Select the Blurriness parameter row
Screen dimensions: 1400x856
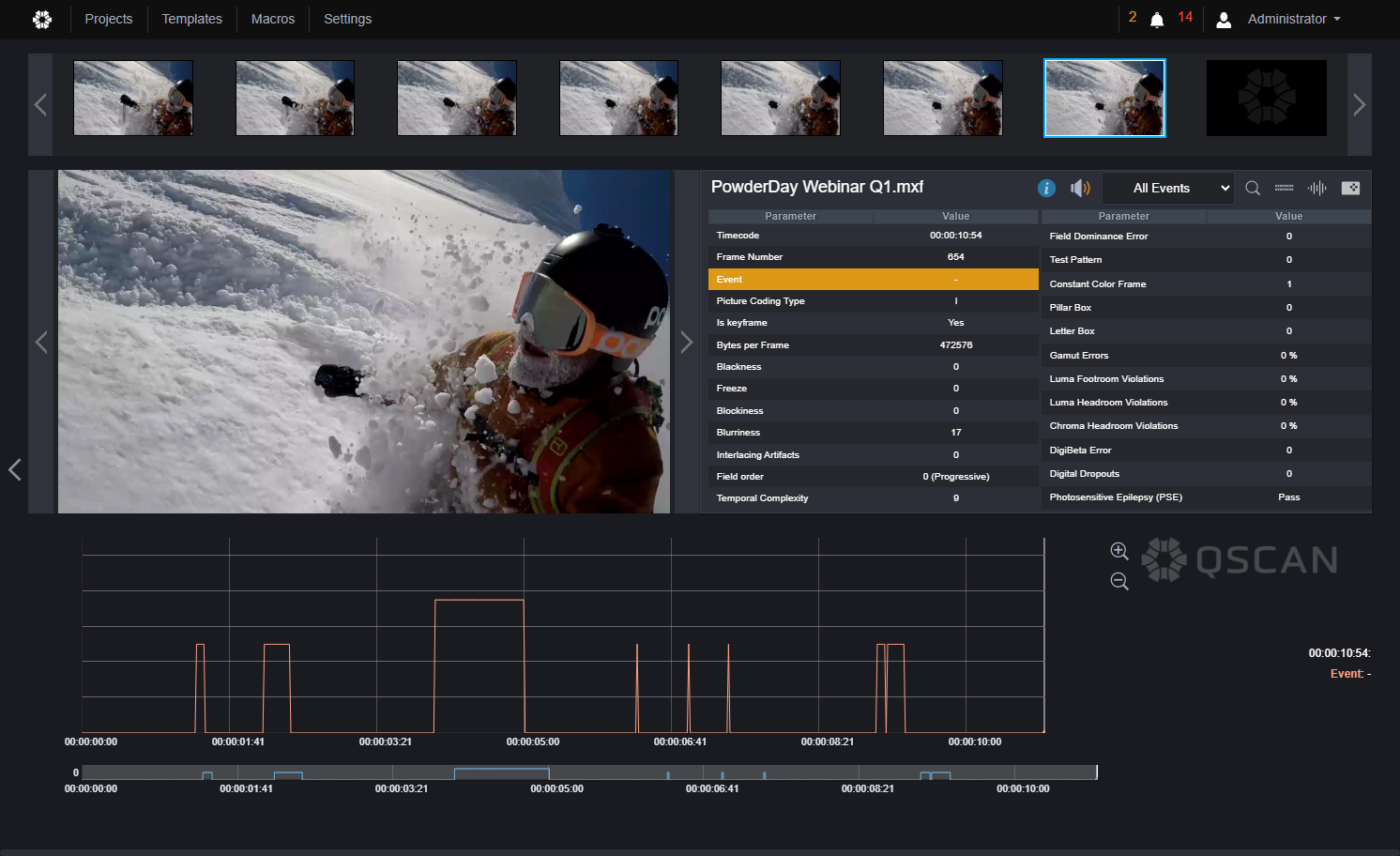click(x=874, y=433)
